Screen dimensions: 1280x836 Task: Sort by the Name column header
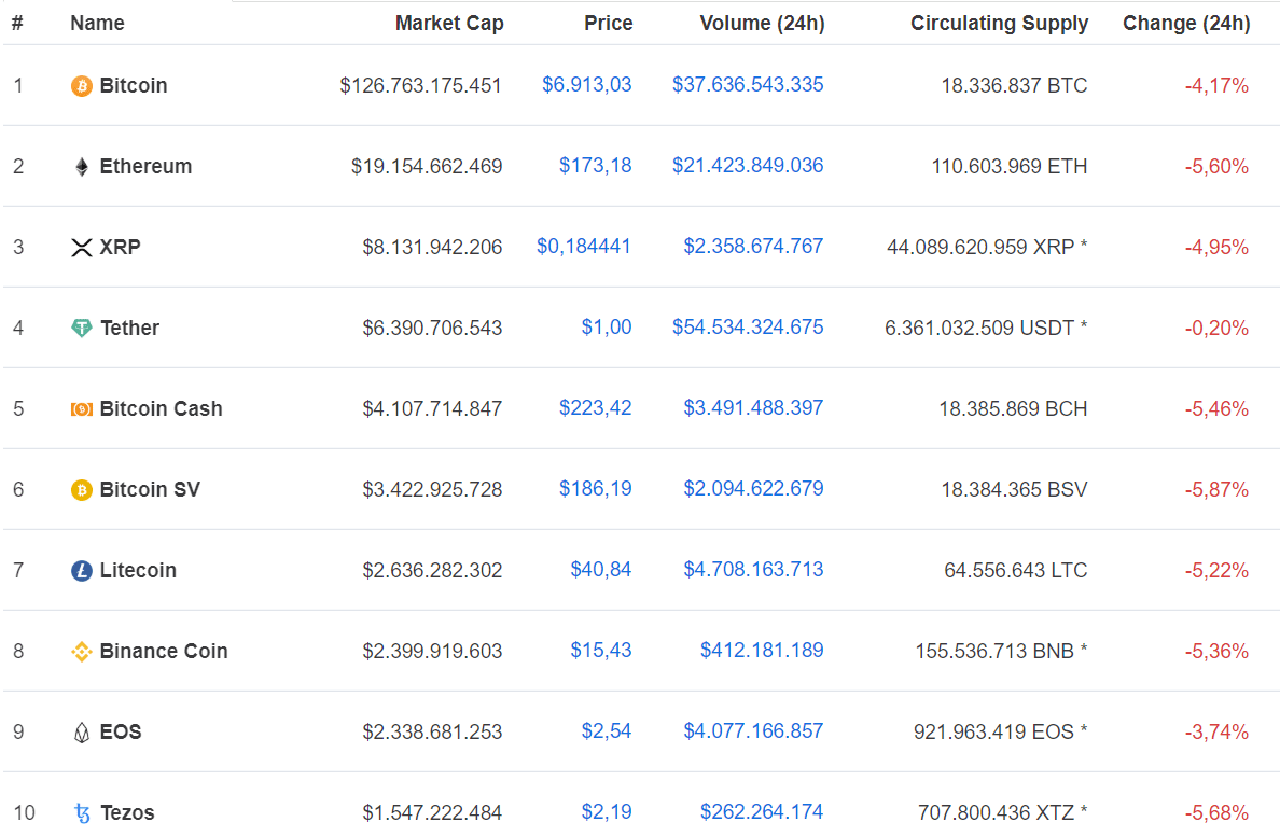[x=97, y=23]
